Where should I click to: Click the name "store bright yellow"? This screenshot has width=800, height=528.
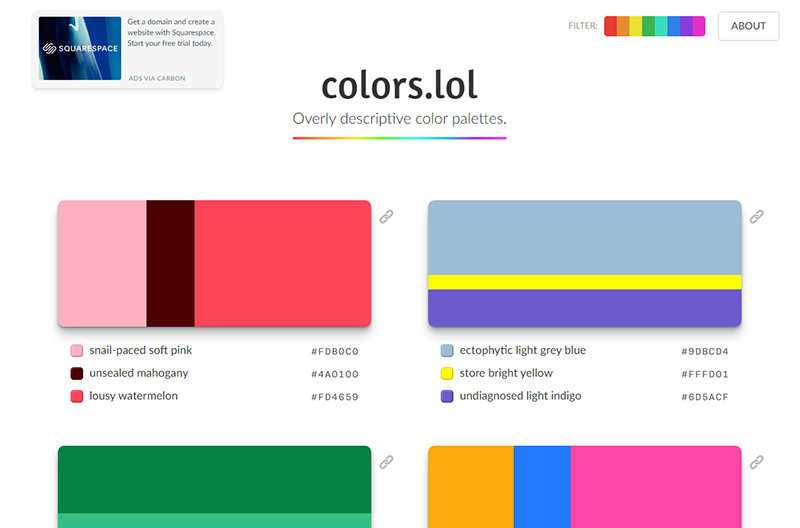[x=506, y=373]
